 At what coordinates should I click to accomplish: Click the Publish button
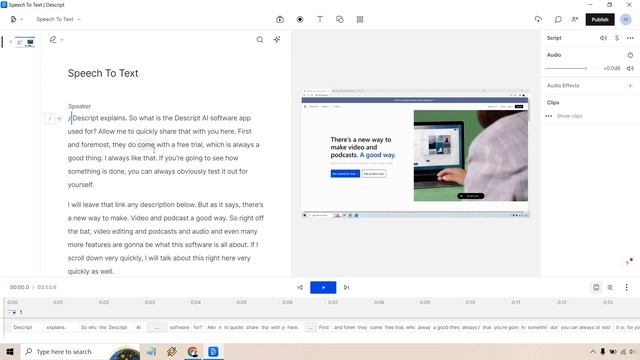(600, 19)
